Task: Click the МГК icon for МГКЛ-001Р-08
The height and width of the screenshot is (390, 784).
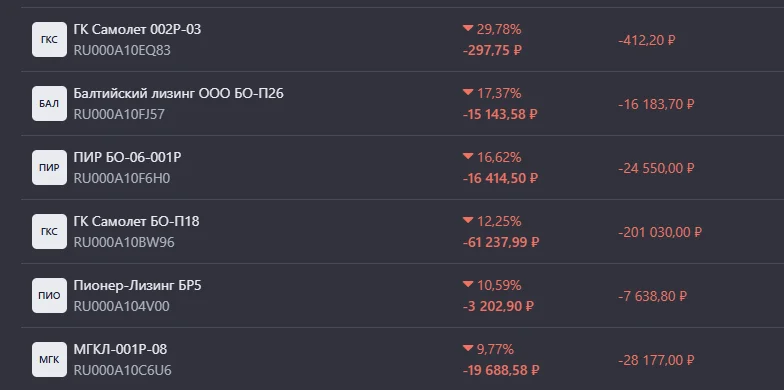Action: pyautogui.click(x=50, y=360)
